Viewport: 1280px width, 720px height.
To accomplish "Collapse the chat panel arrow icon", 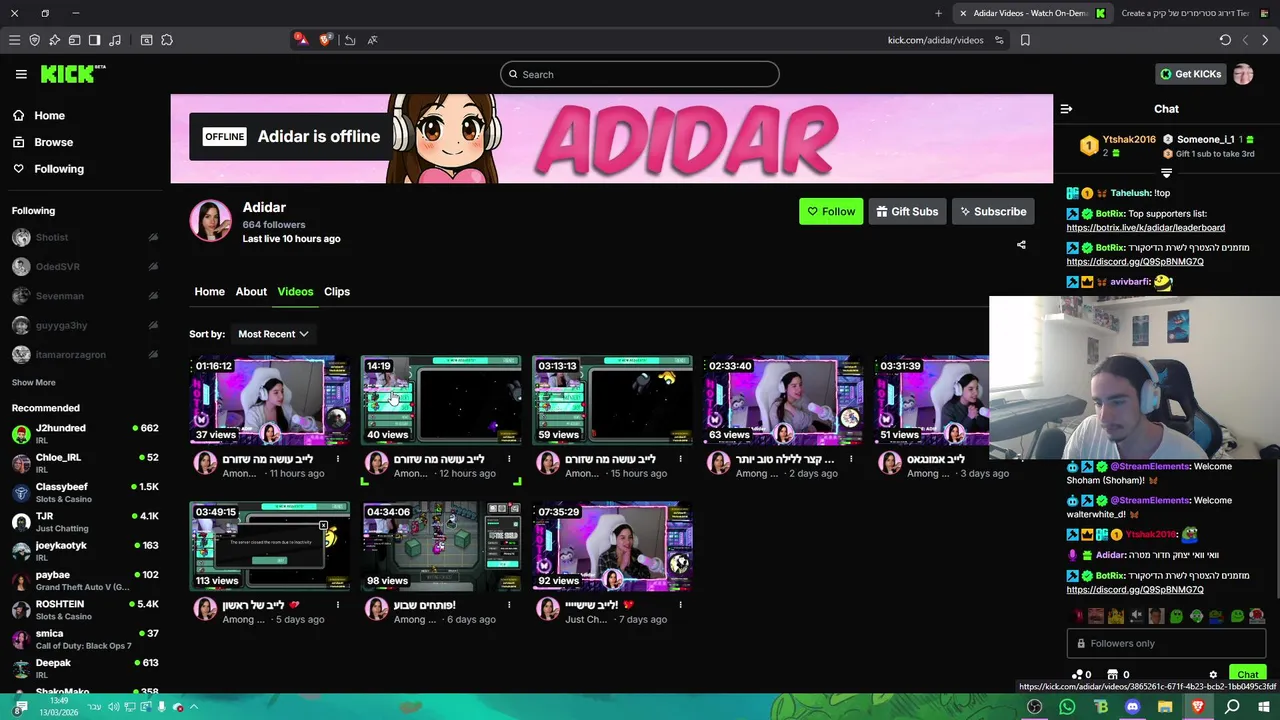I will coord(1066,109).
